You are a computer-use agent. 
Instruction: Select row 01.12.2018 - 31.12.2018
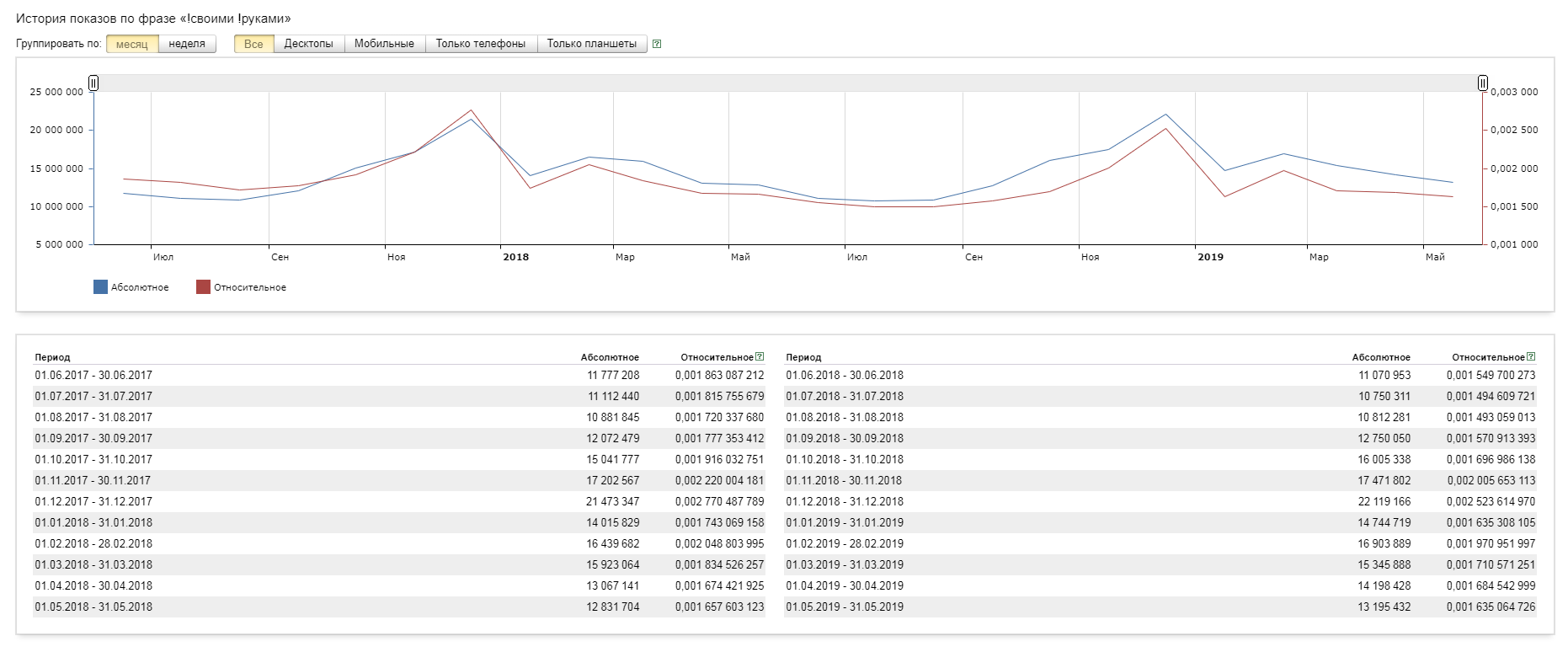coord(1160,501)
